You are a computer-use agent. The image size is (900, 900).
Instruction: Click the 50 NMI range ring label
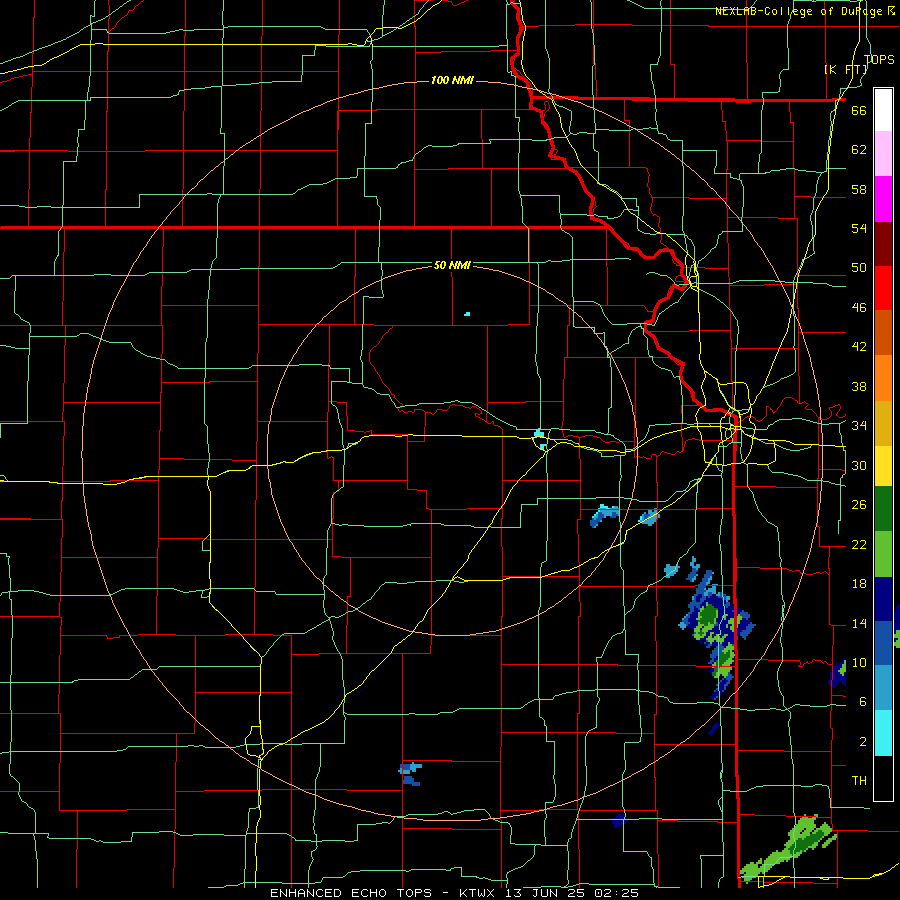coord(452,265)
